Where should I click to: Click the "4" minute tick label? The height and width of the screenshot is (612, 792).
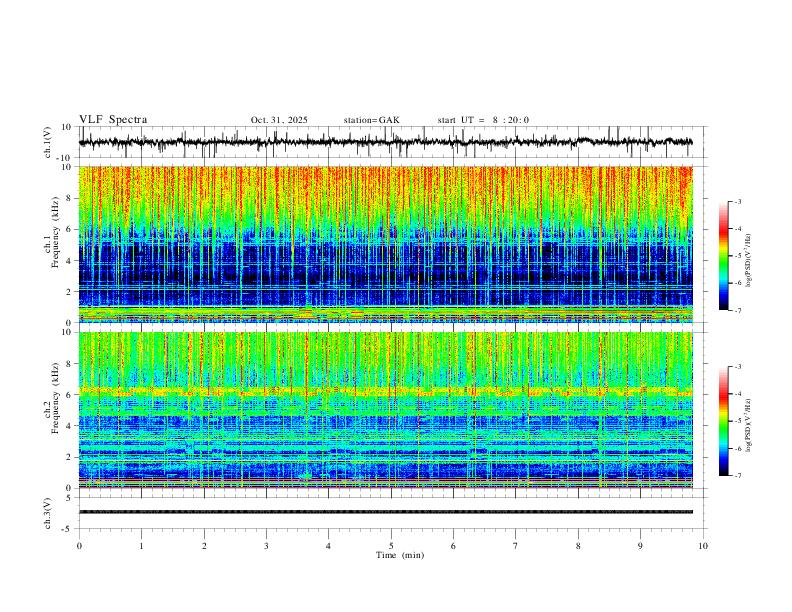coord(328,546)
